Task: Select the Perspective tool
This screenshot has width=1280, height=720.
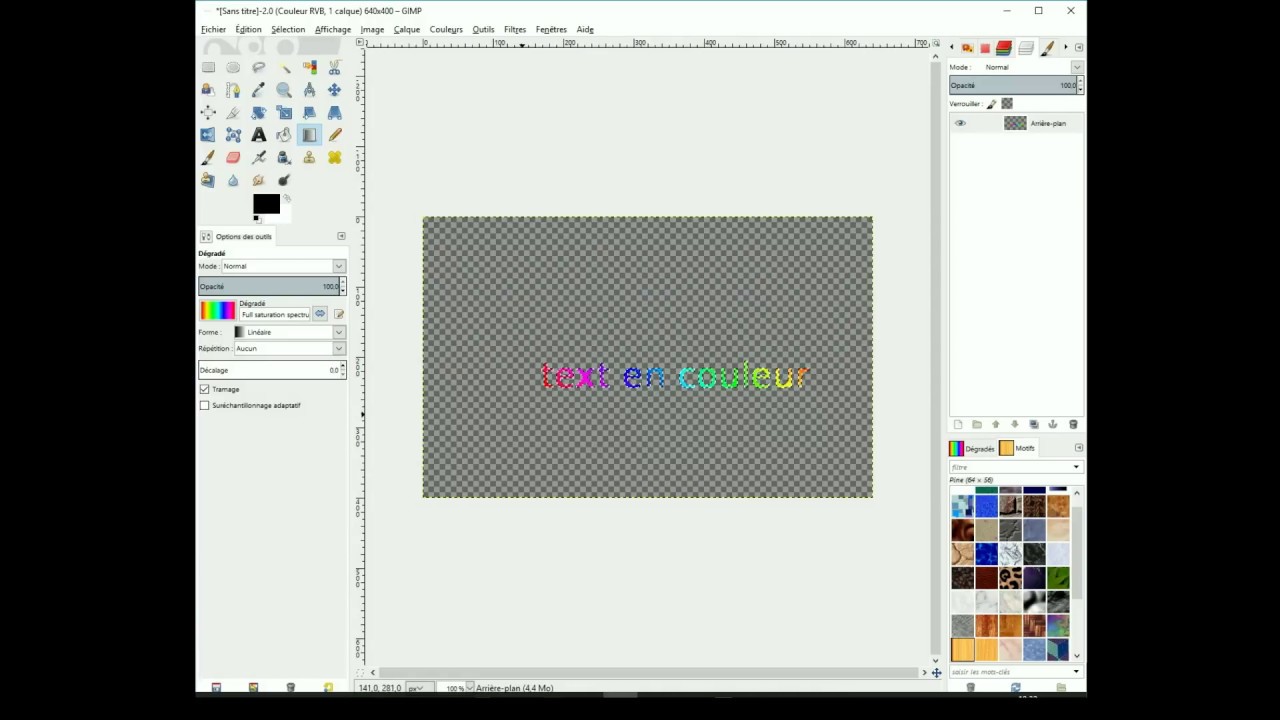Action: click(x=334, y=113)
